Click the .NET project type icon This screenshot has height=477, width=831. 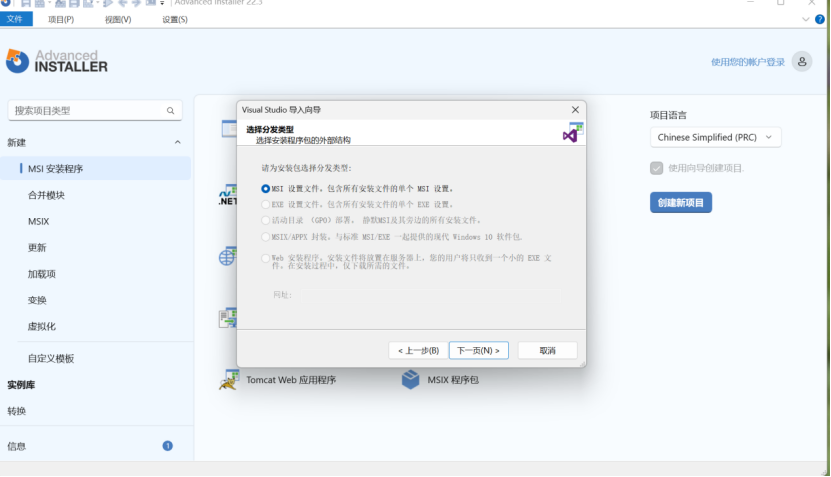pyautogui.click(x=228, y=195)
